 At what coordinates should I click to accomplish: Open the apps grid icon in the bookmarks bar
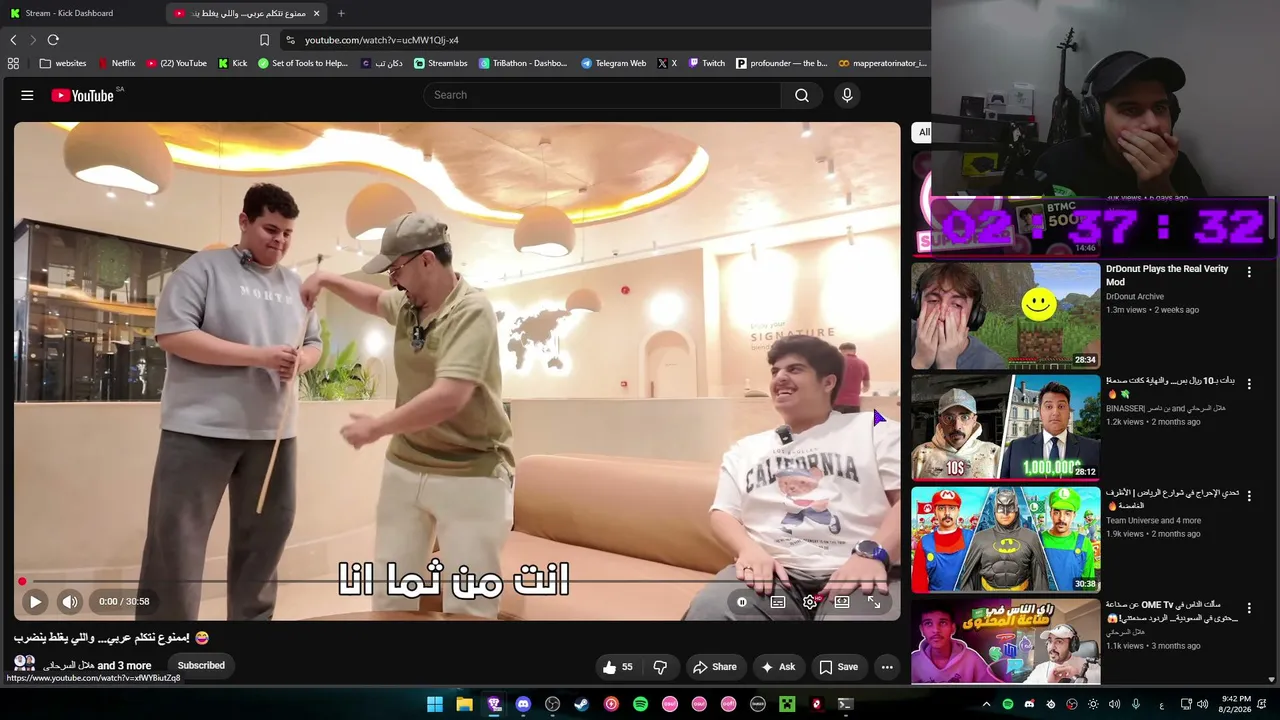point(13,63)
